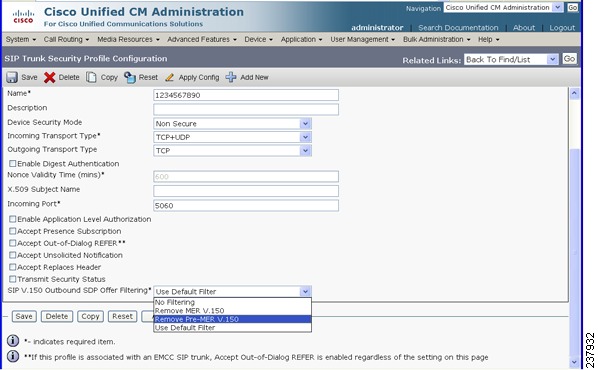Image resolution: width=598 pixels, height=370 pixels.
Task: Collapse SIP V.150 Outbound SDP Offer Filtering dropdown
Action: [x=232, y=291]
